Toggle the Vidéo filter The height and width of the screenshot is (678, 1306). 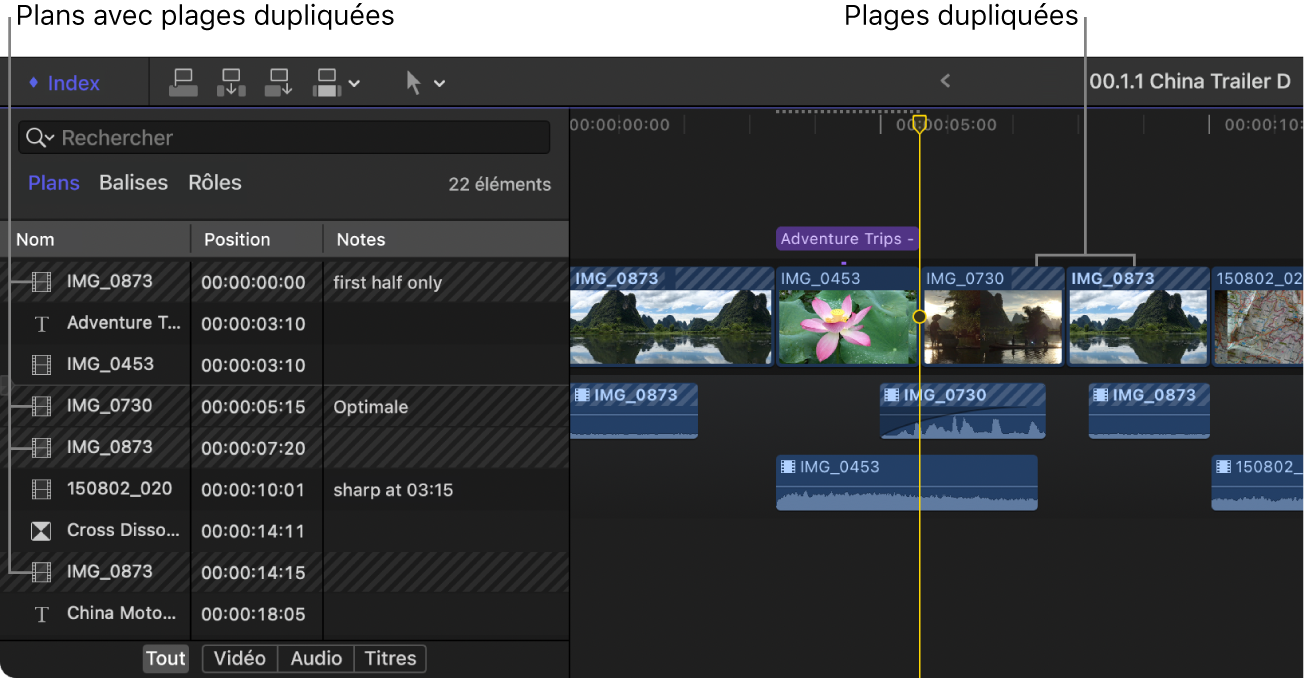(x=239, y=658)
